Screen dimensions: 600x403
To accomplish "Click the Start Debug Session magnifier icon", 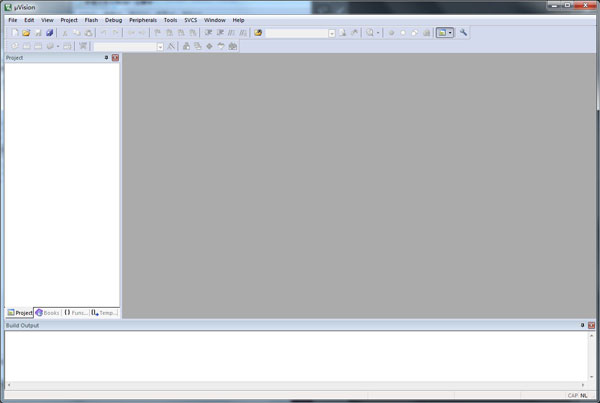I will pyautogui.click(x=370, y=33).
